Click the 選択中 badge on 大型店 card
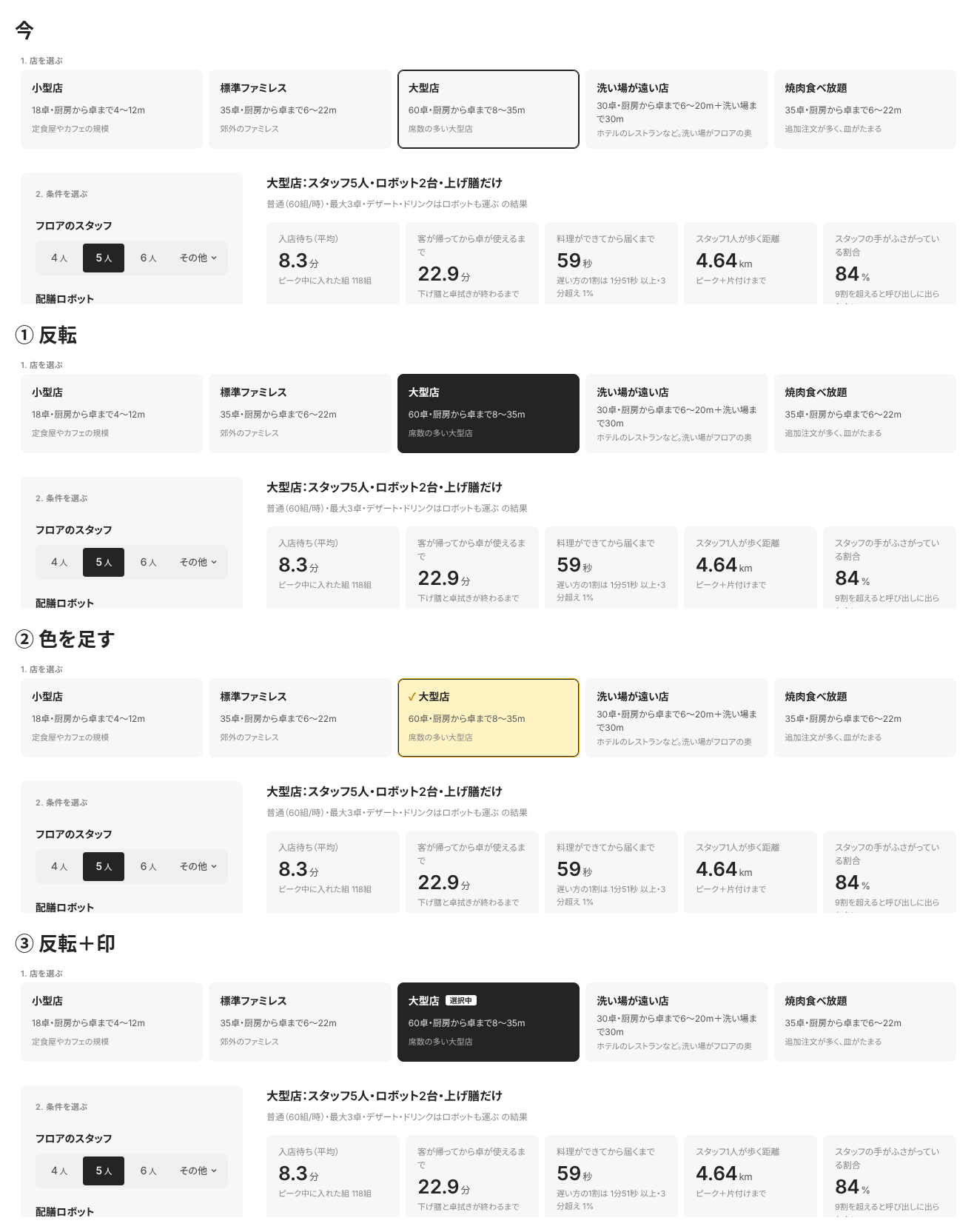The width and height of the screenshot is (977, 1232). 460,1001
